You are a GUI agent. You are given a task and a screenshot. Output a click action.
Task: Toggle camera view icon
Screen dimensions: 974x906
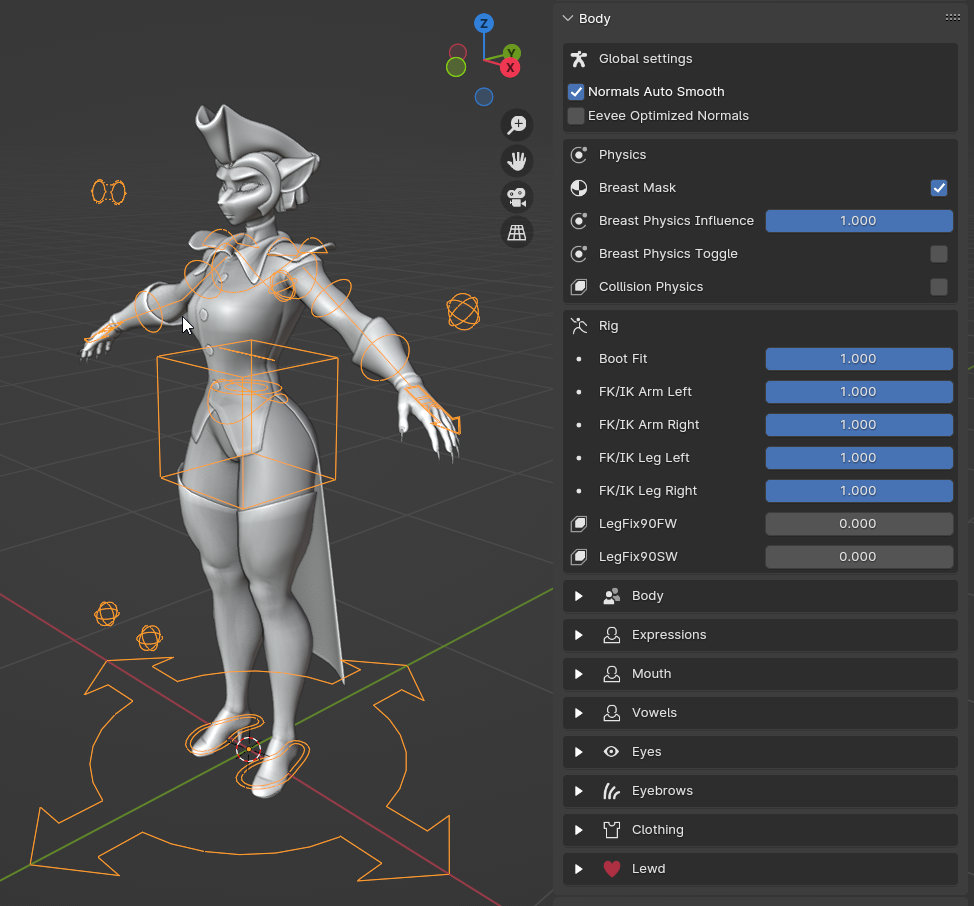[517, 197]
